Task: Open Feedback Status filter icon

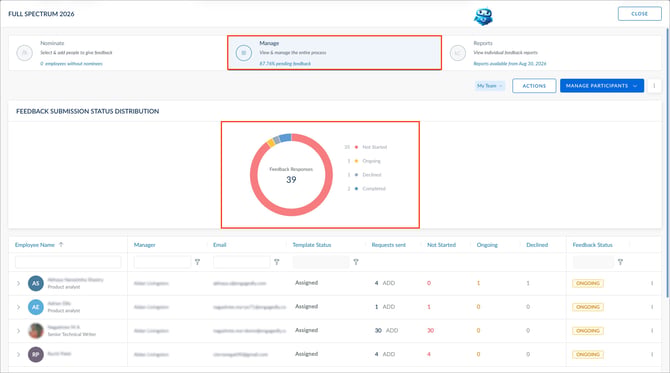Action: (620, 262)
